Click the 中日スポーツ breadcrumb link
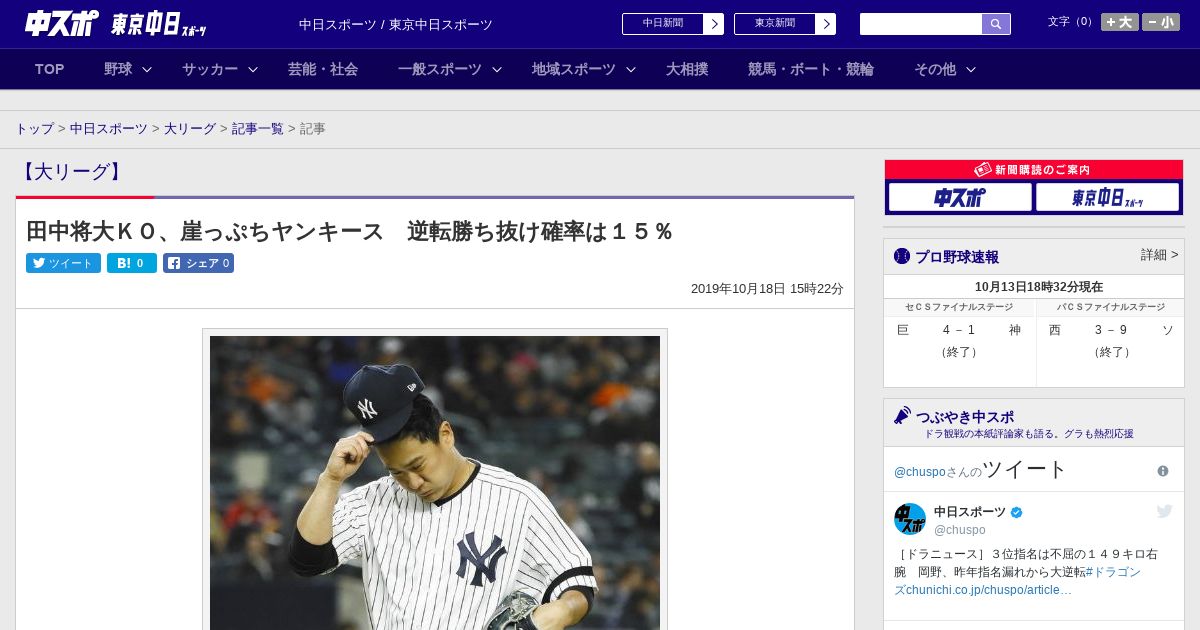Image resolution: width=1200 pixels, height=630 pixels. [109, 129]
